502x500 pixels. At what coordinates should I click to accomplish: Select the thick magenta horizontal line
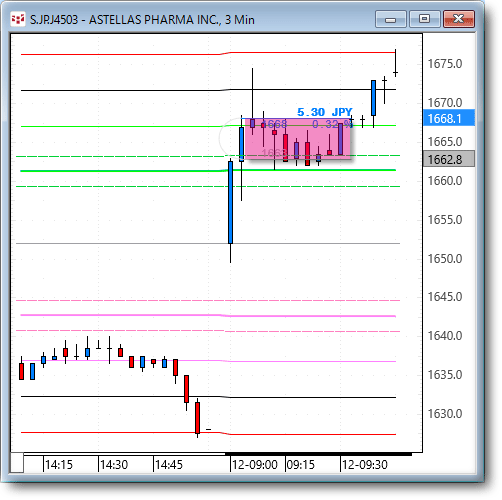point(208,315)
